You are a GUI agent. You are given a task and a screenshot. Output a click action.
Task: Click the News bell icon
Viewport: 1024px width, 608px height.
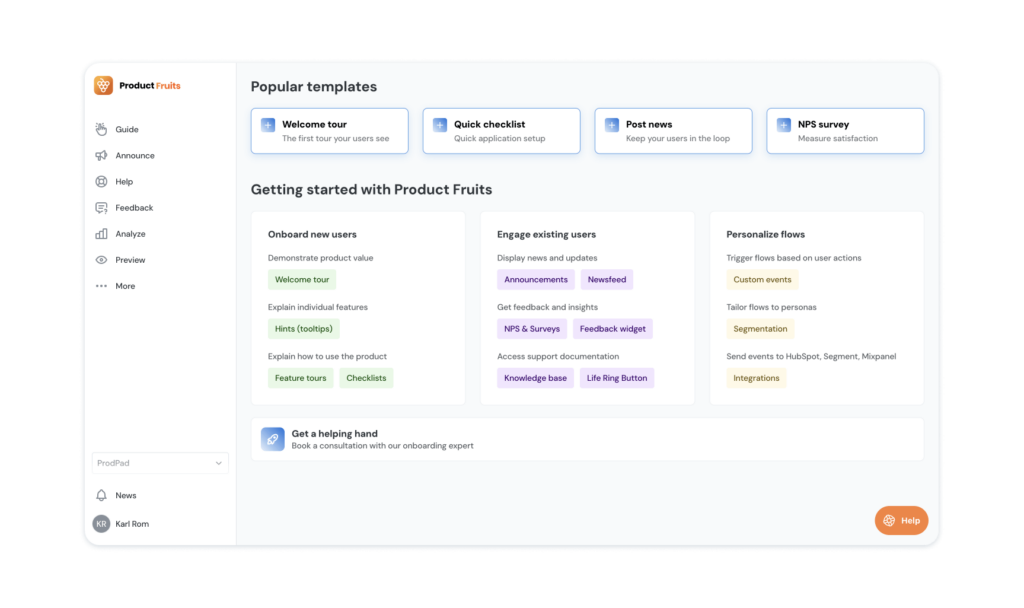101,495
